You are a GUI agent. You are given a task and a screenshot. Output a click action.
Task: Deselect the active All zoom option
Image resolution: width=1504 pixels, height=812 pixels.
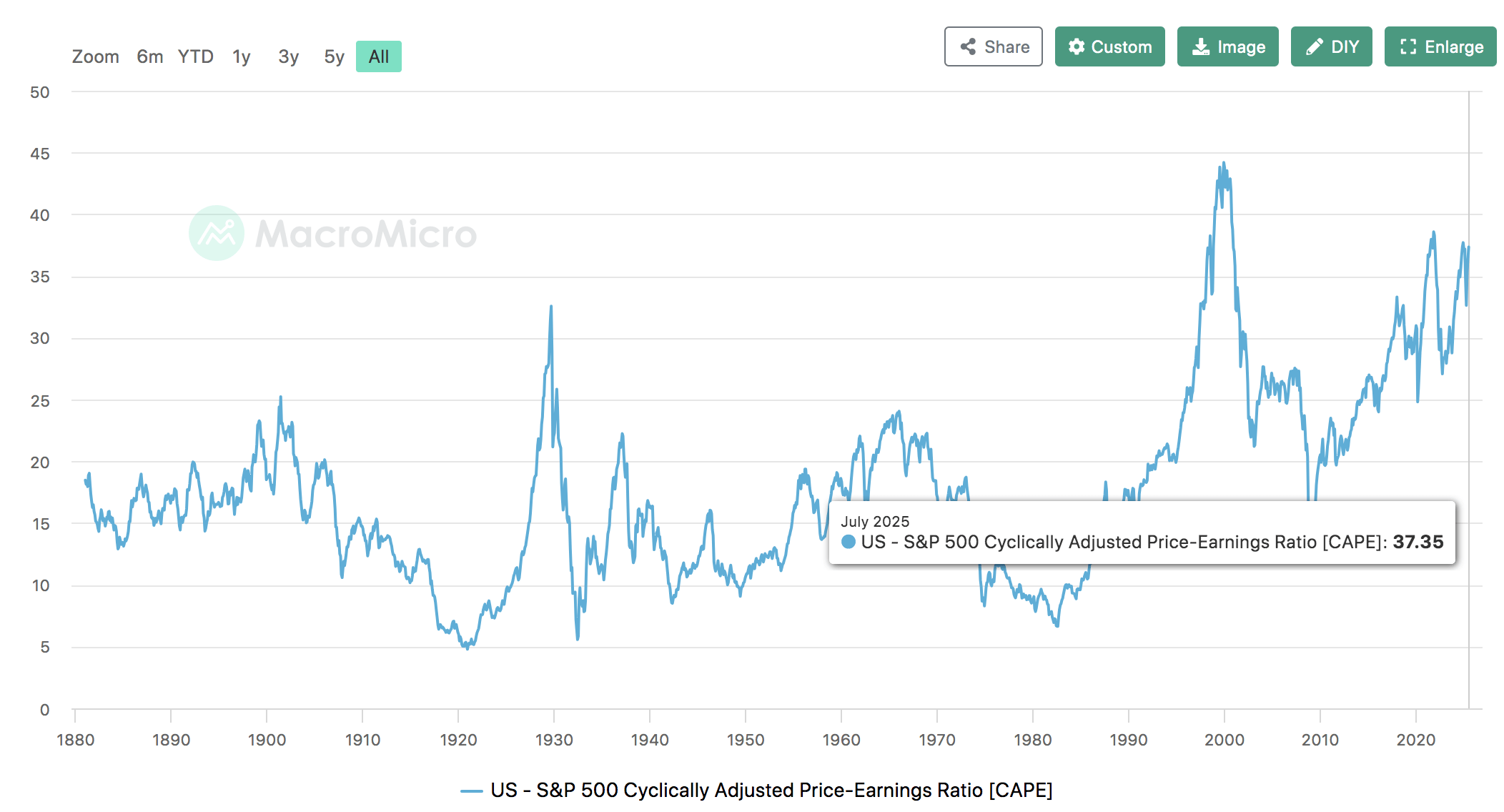pyautogui.click(x=378, y=56)
